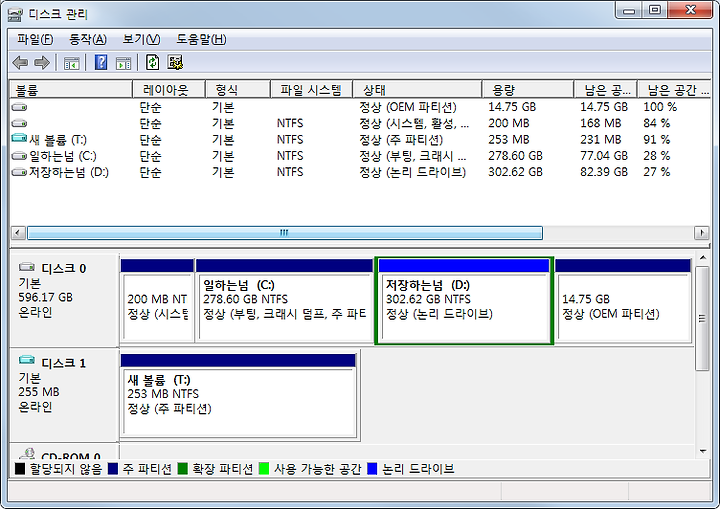
Task: Click the Settings toolbar icon with star
Action: (175, 62)
